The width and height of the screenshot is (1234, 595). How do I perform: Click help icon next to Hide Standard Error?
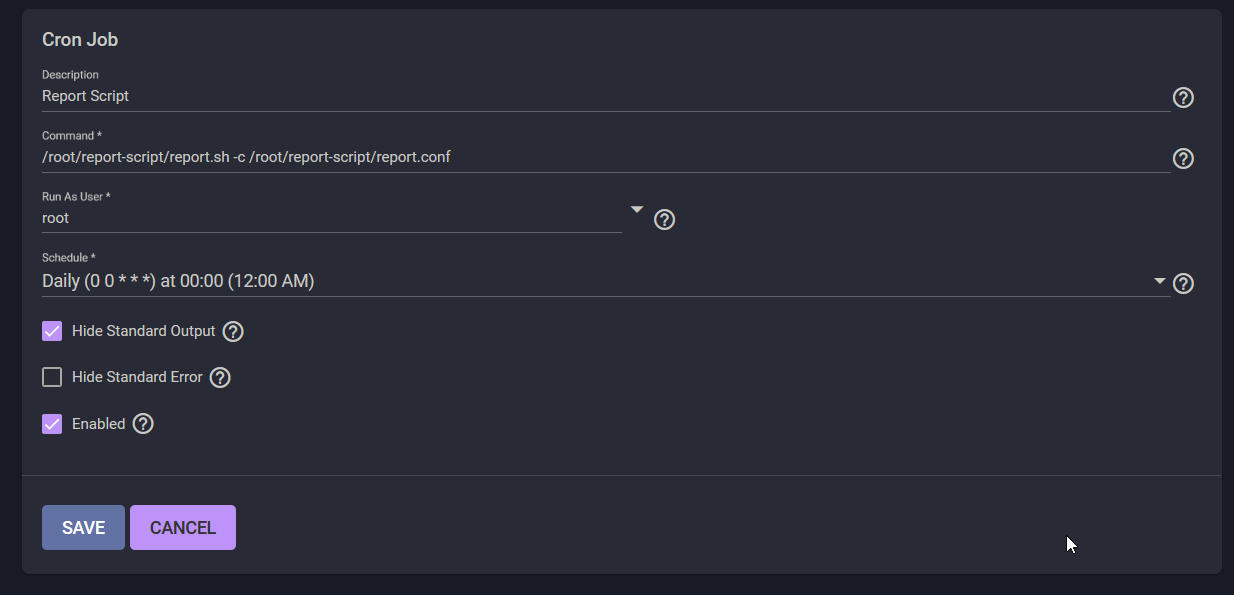pos(220,377)
